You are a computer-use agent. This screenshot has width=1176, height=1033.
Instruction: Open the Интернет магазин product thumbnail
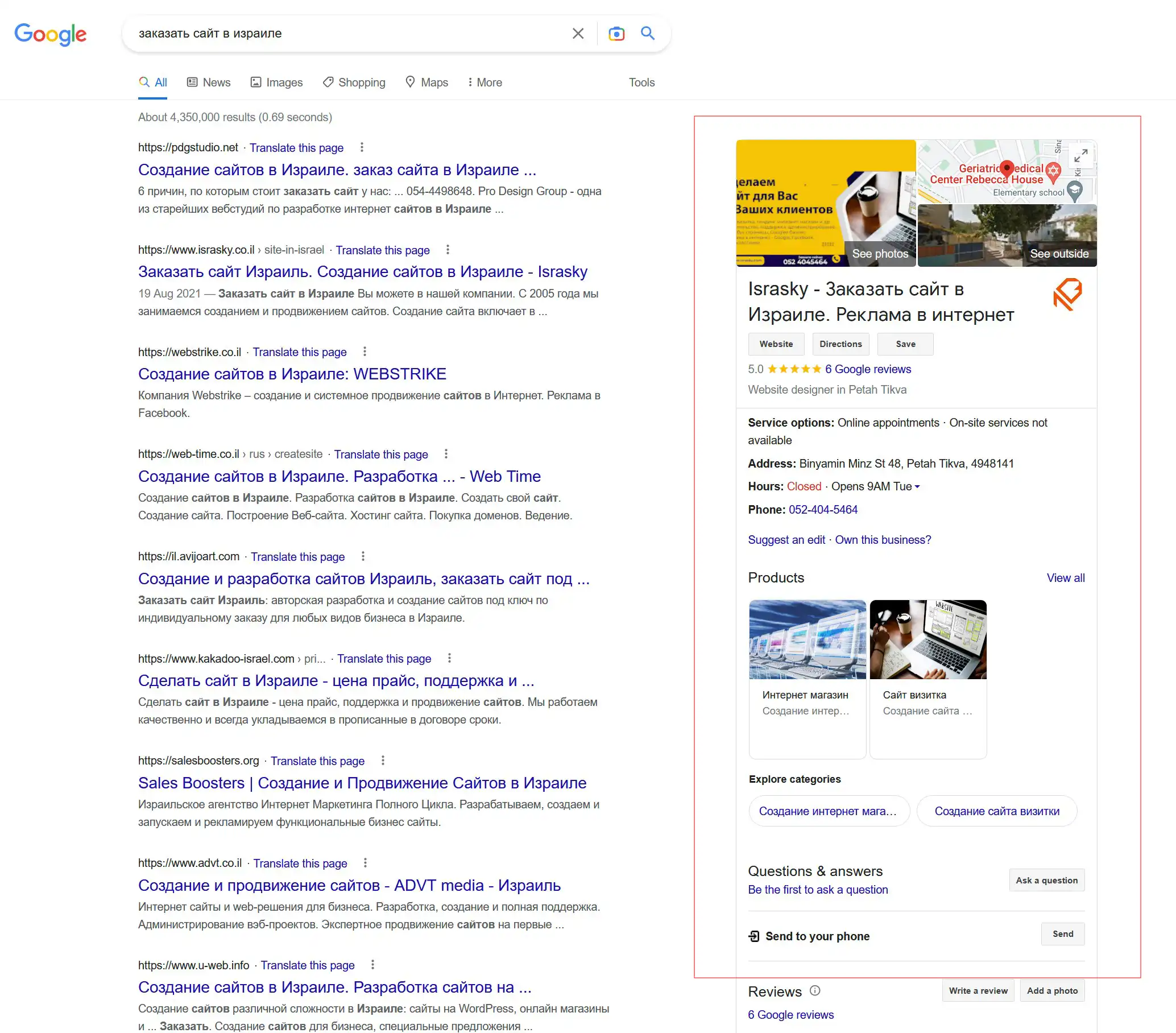click(807, 639)
